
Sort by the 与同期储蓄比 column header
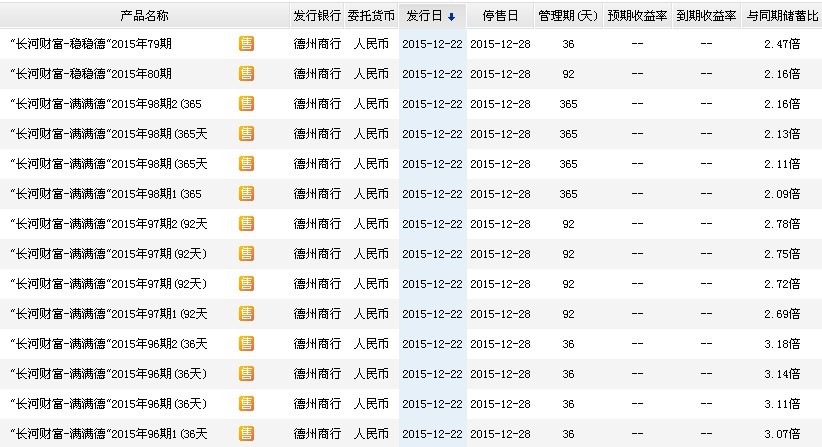pos(782,16)
